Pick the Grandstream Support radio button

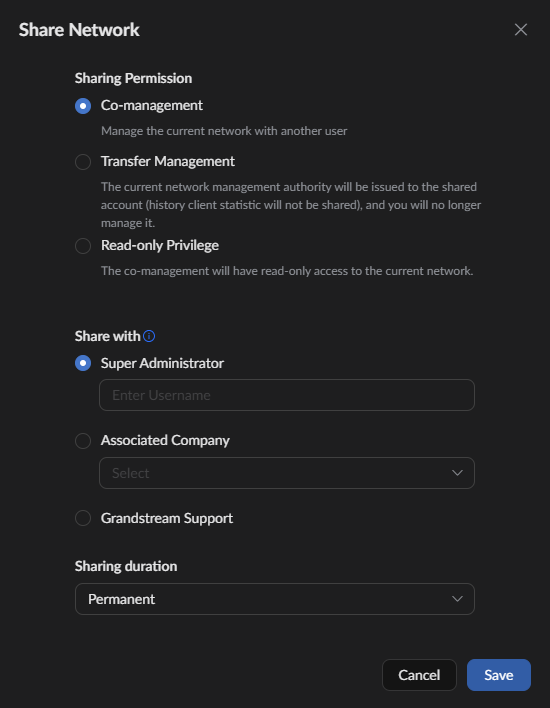point(83,518)
